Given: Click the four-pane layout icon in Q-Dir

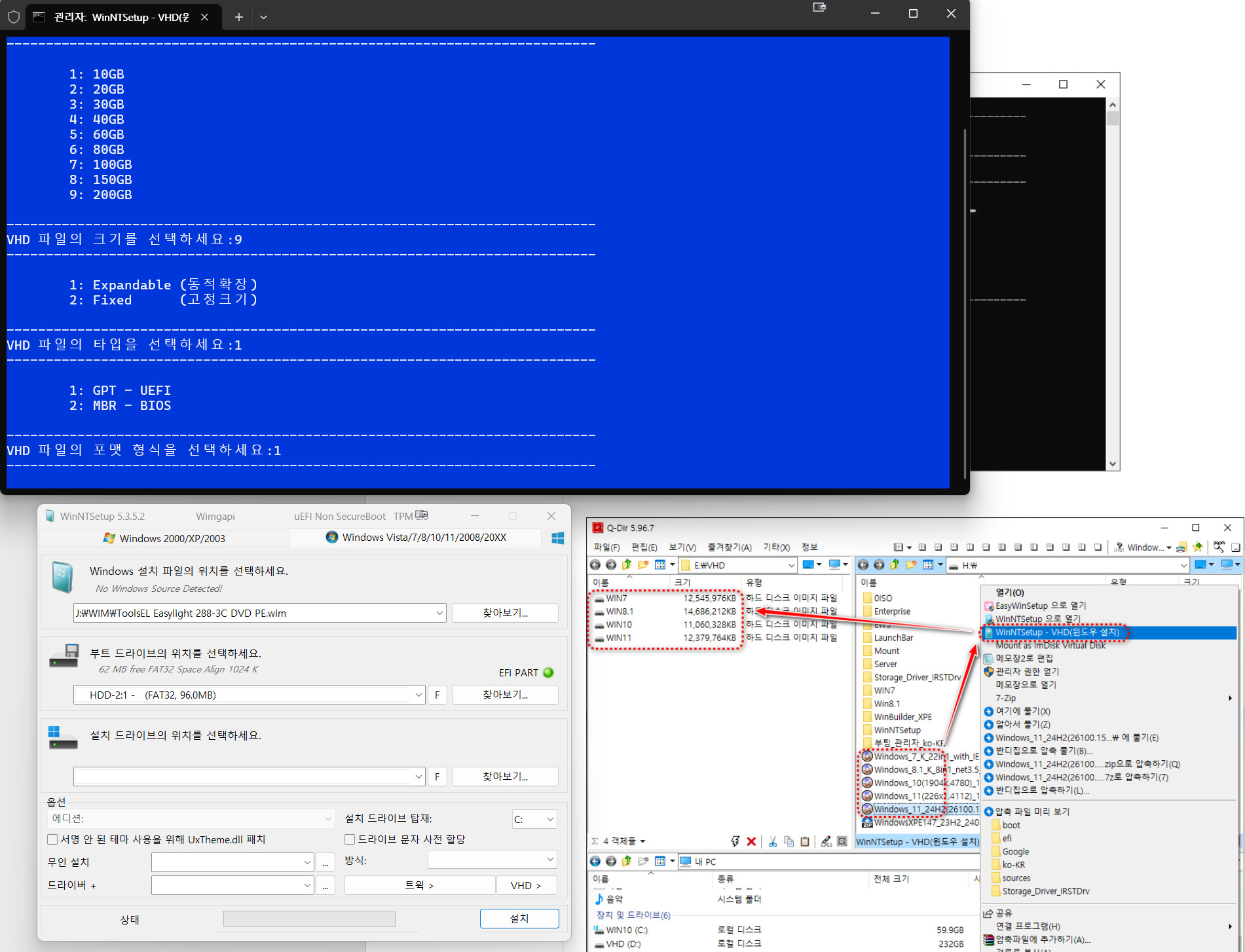Looking at the screenshot, I should pos(922,547).
